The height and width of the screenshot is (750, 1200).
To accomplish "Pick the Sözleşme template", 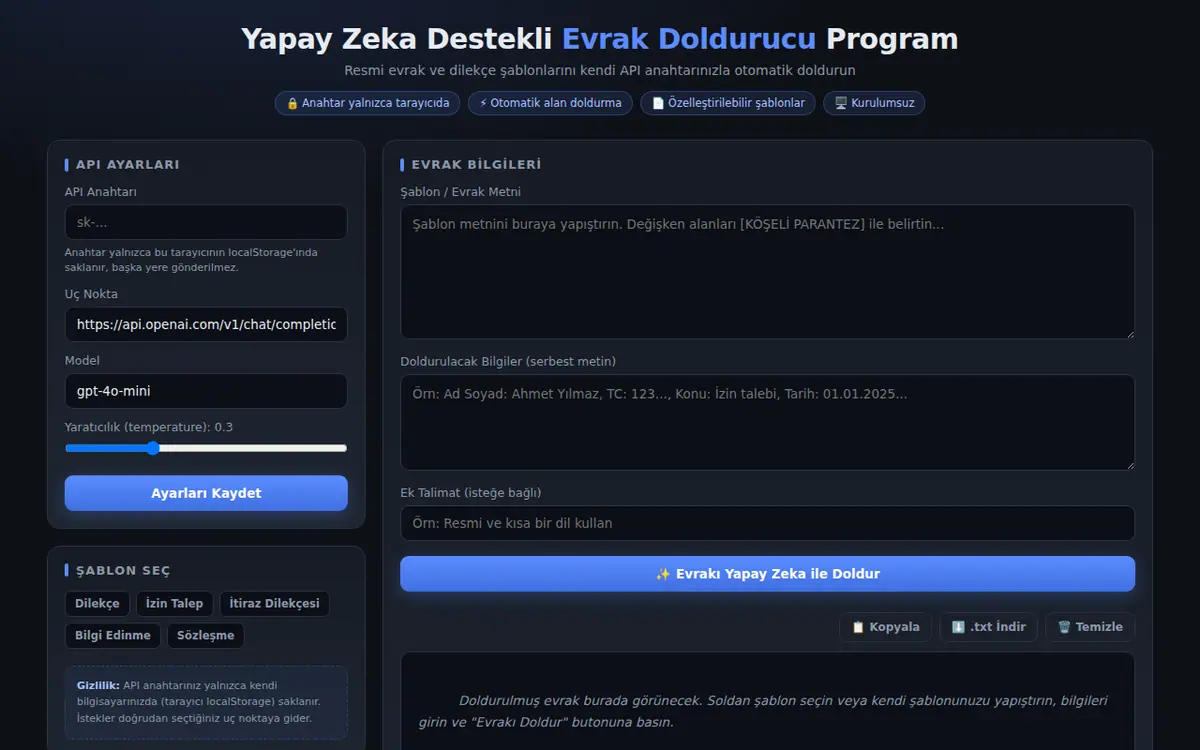I will click(206, 635).
